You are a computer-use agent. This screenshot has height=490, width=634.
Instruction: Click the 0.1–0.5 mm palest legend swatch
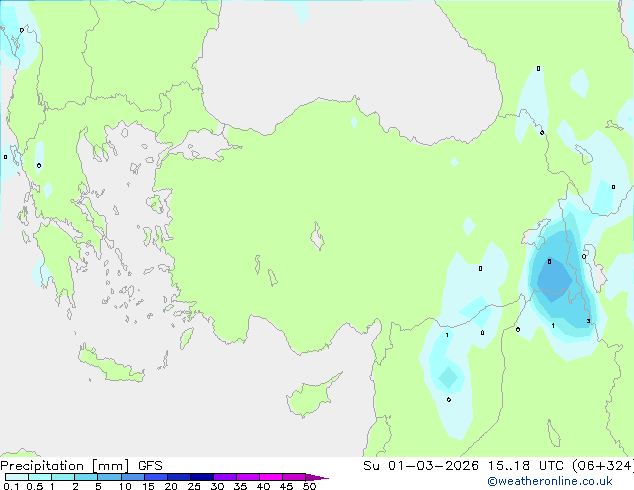tap(17, 477)
